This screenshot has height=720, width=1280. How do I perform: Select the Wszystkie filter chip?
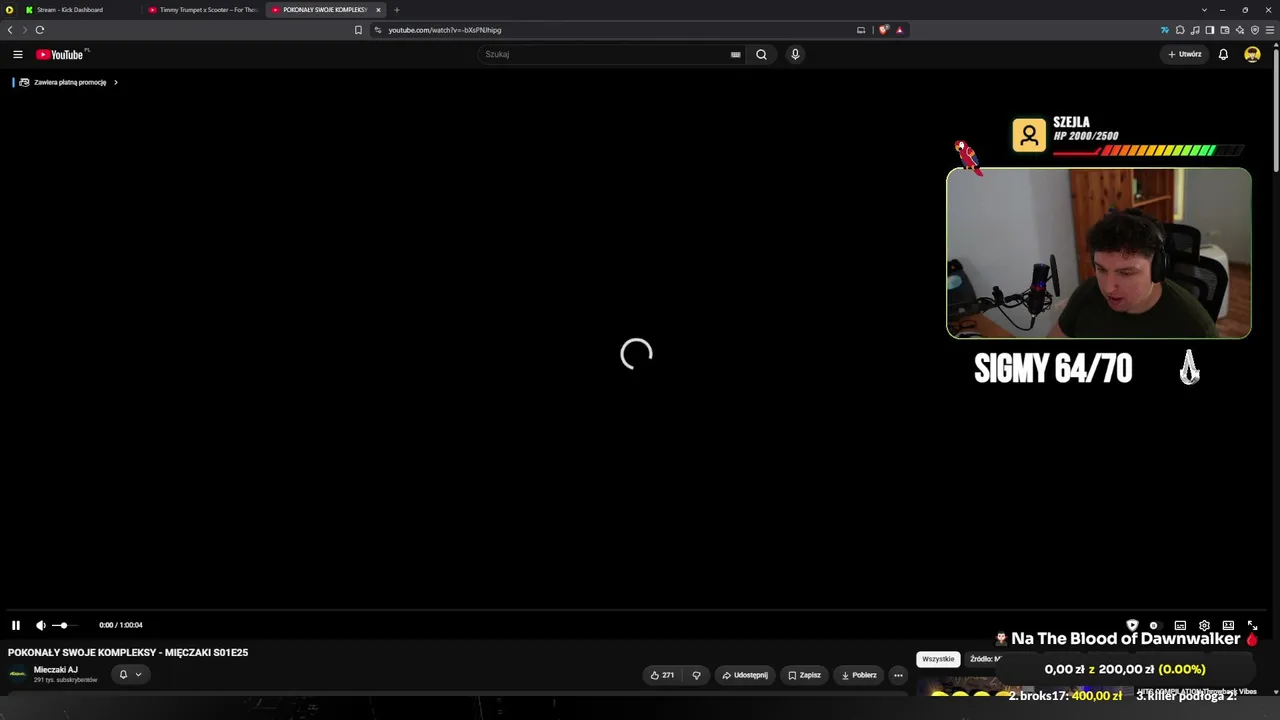click(x=938, y=659)
